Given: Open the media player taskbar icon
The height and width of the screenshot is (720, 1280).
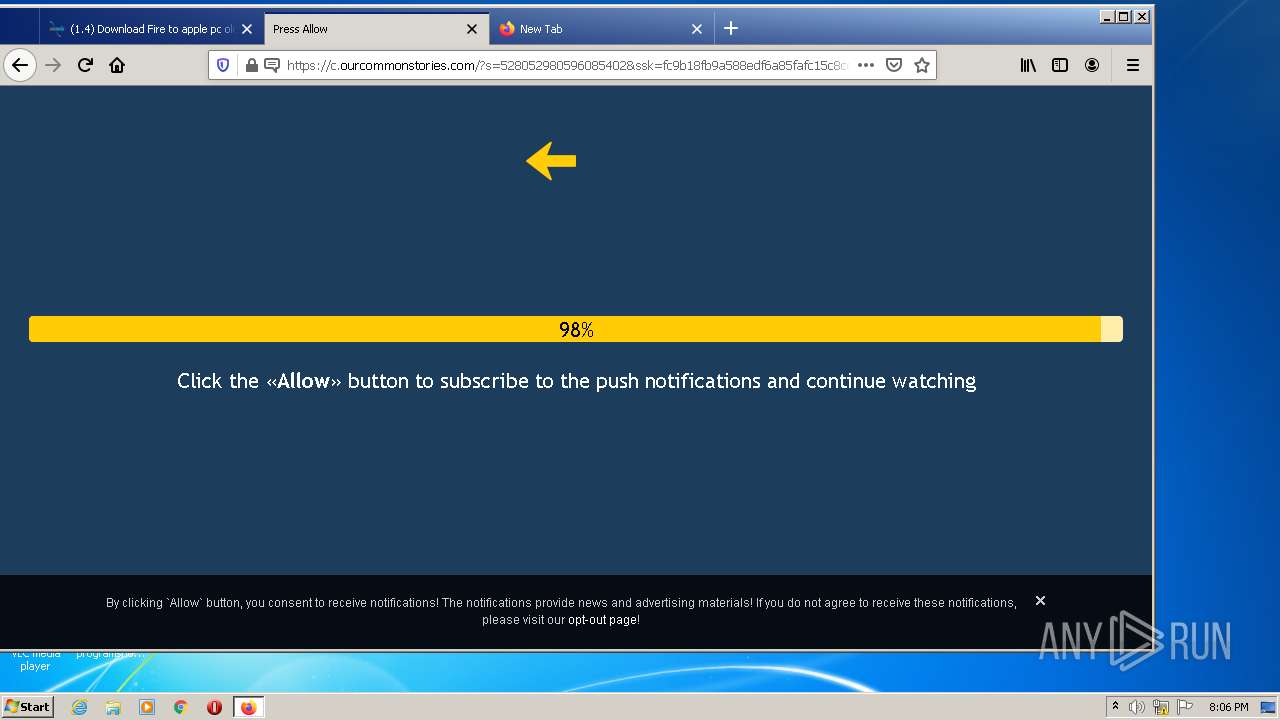Looking at the screenshot, I should point(147,707).
